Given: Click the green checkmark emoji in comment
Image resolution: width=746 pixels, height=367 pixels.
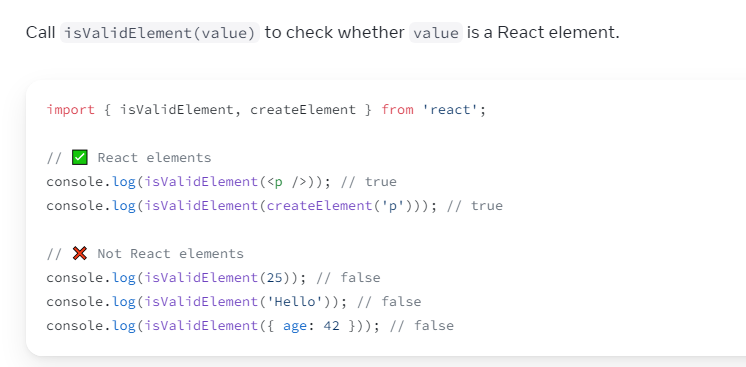Looking at the screenshot, I should point(80,157).
